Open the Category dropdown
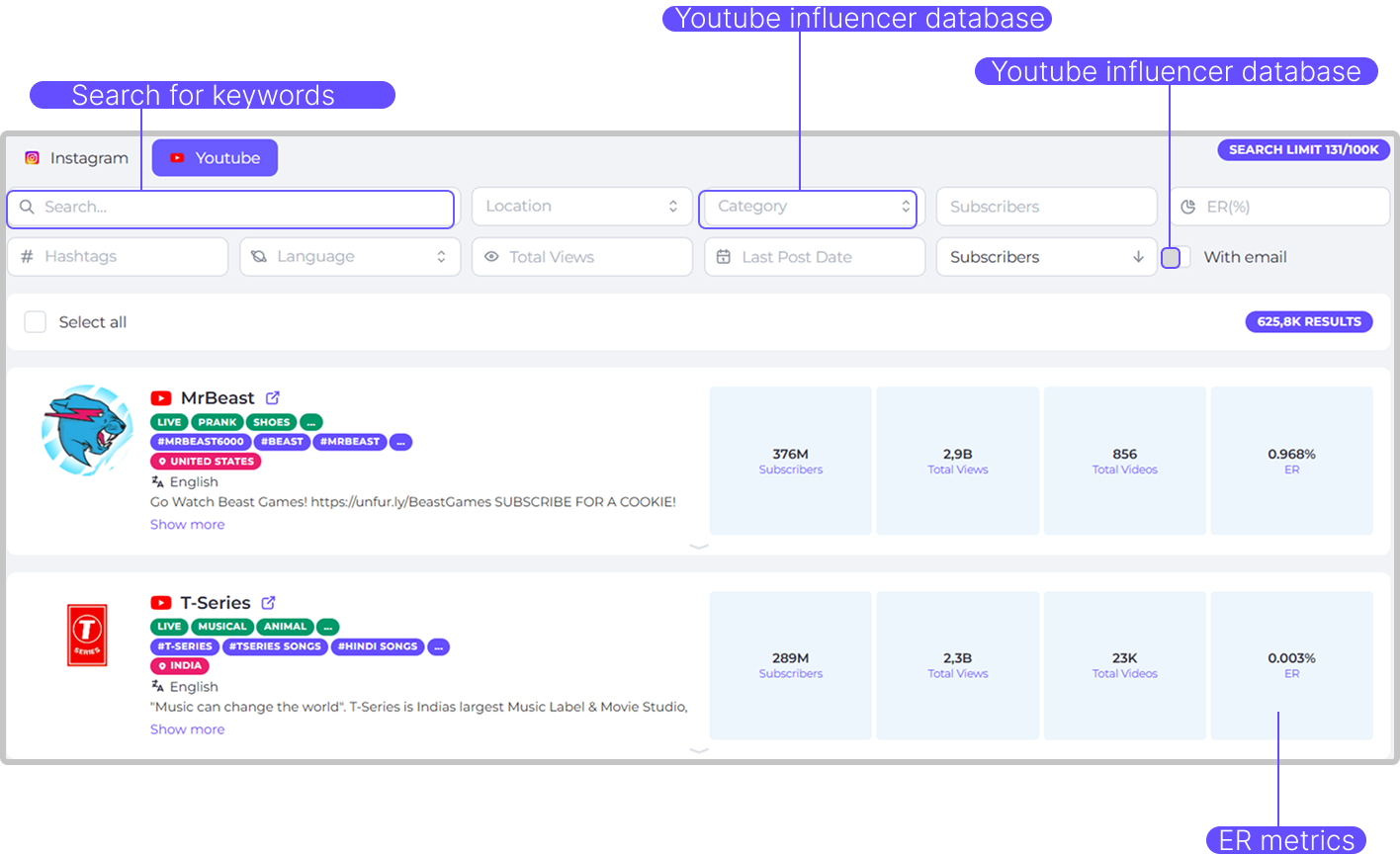This screenshot has height=856, width=1400. point(808,209)
